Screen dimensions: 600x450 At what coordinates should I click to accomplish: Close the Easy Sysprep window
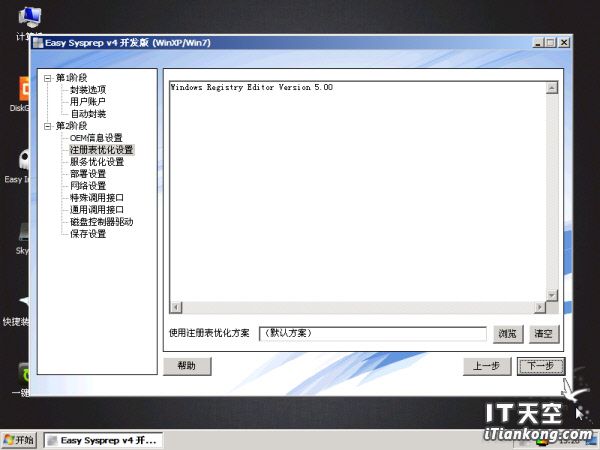coord(564,42)
